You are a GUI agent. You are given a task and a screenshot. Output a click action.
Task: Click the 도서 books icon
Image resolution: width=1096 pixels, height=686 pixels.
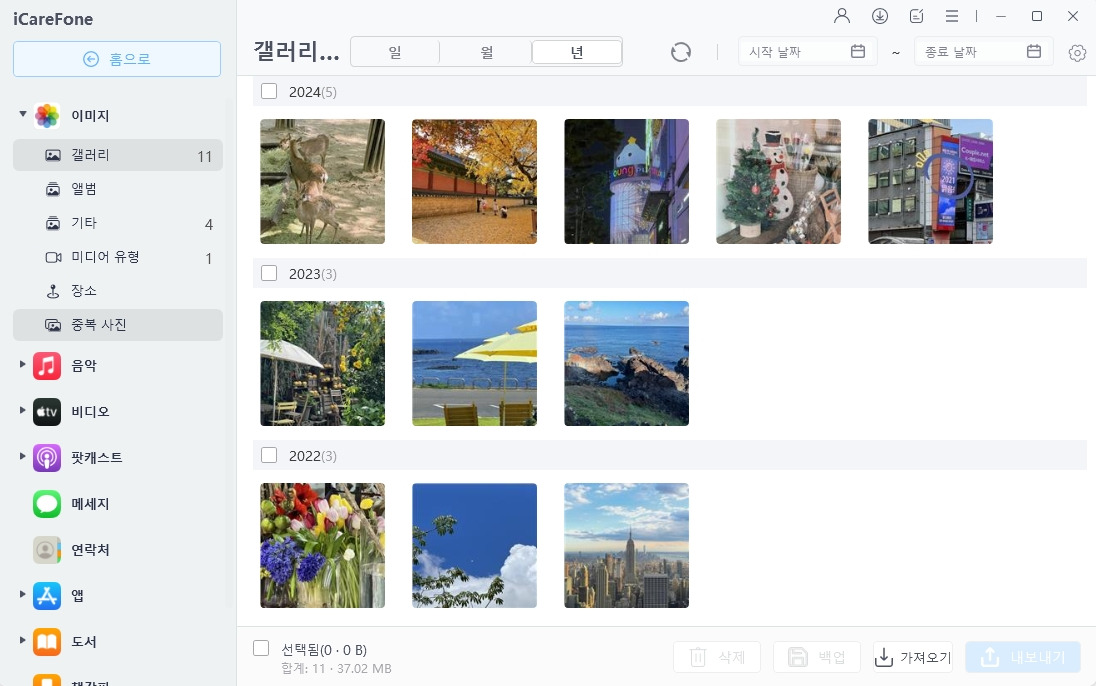(x=47, y=642)
